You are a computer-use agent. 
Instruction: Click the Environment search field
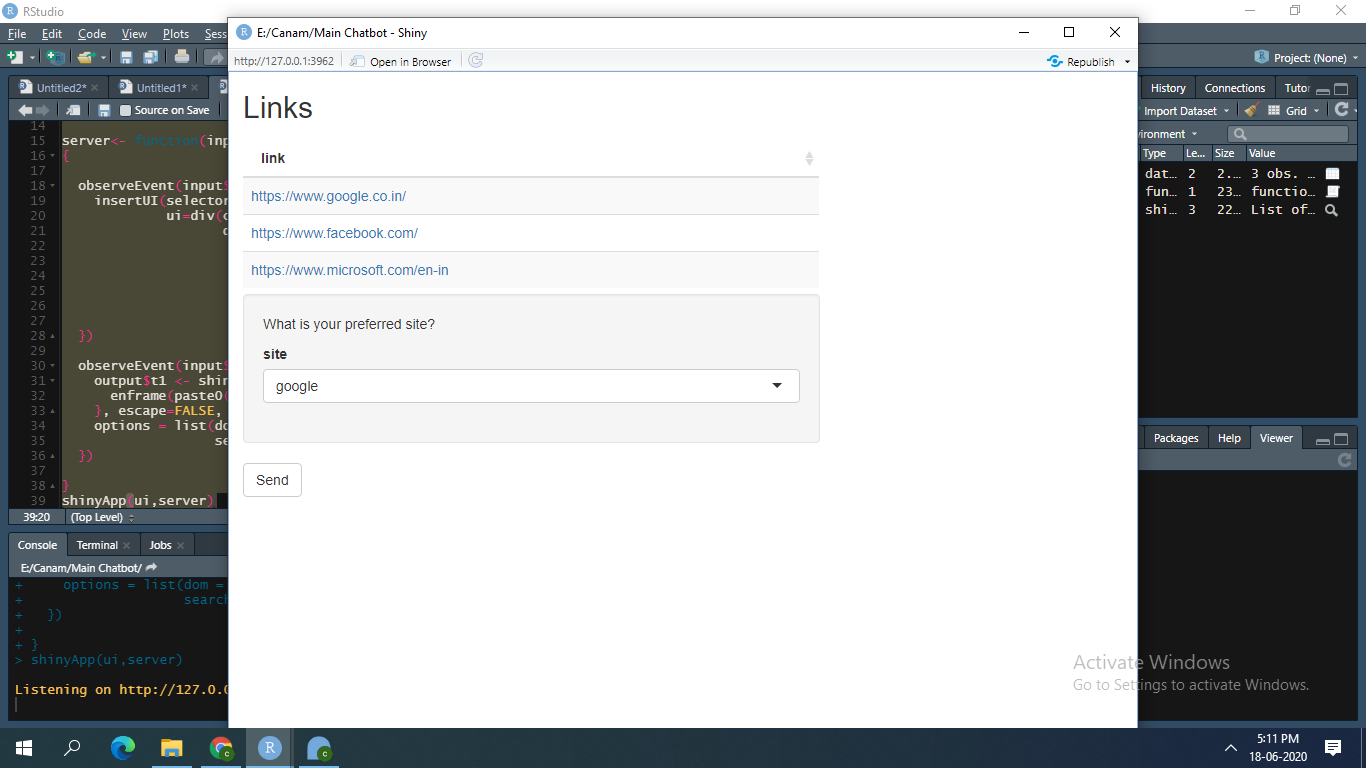point(1288,134)
